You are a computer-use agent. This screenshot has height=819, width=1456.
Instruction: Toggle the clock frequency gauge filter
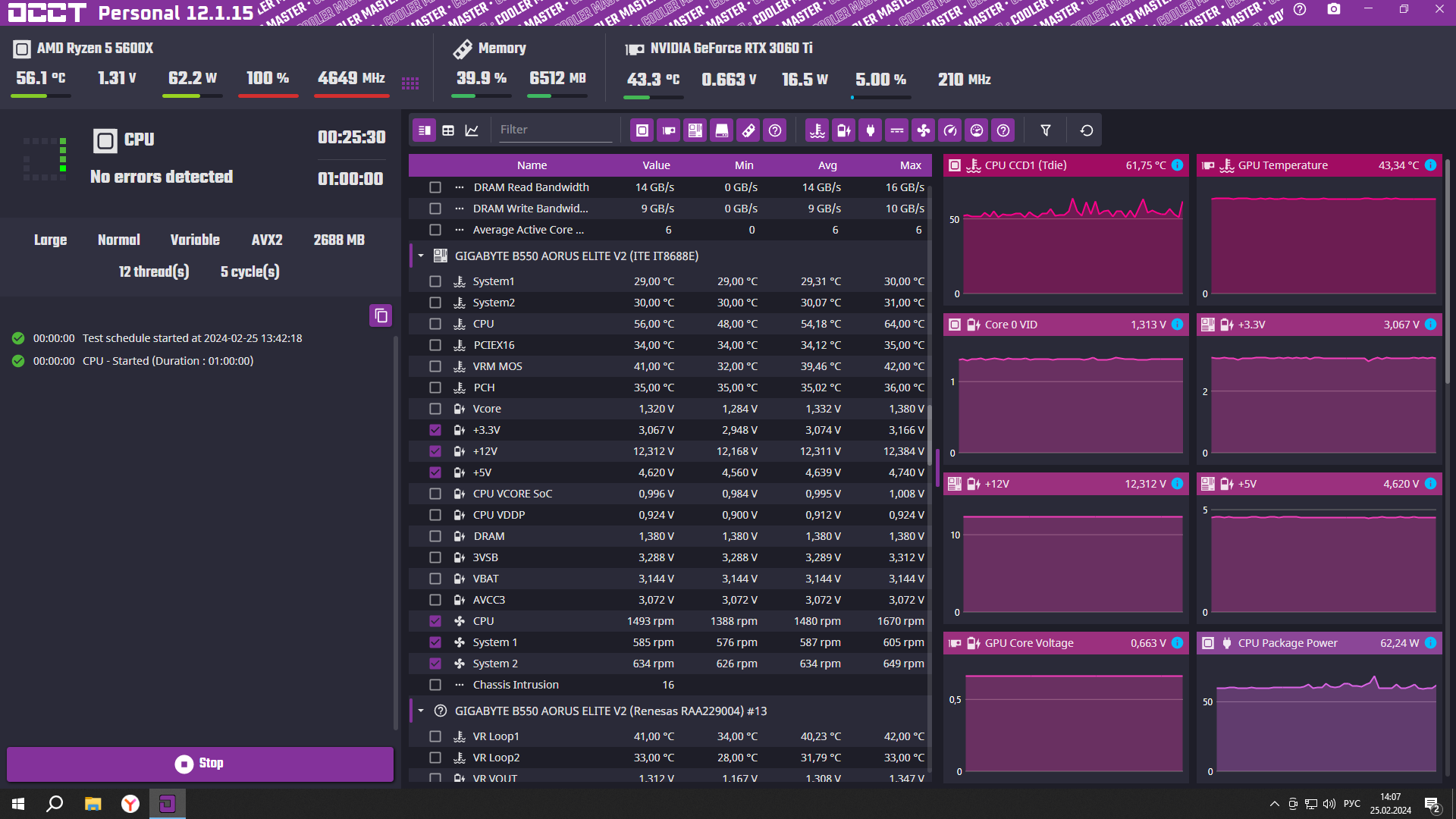pos(950,130)
